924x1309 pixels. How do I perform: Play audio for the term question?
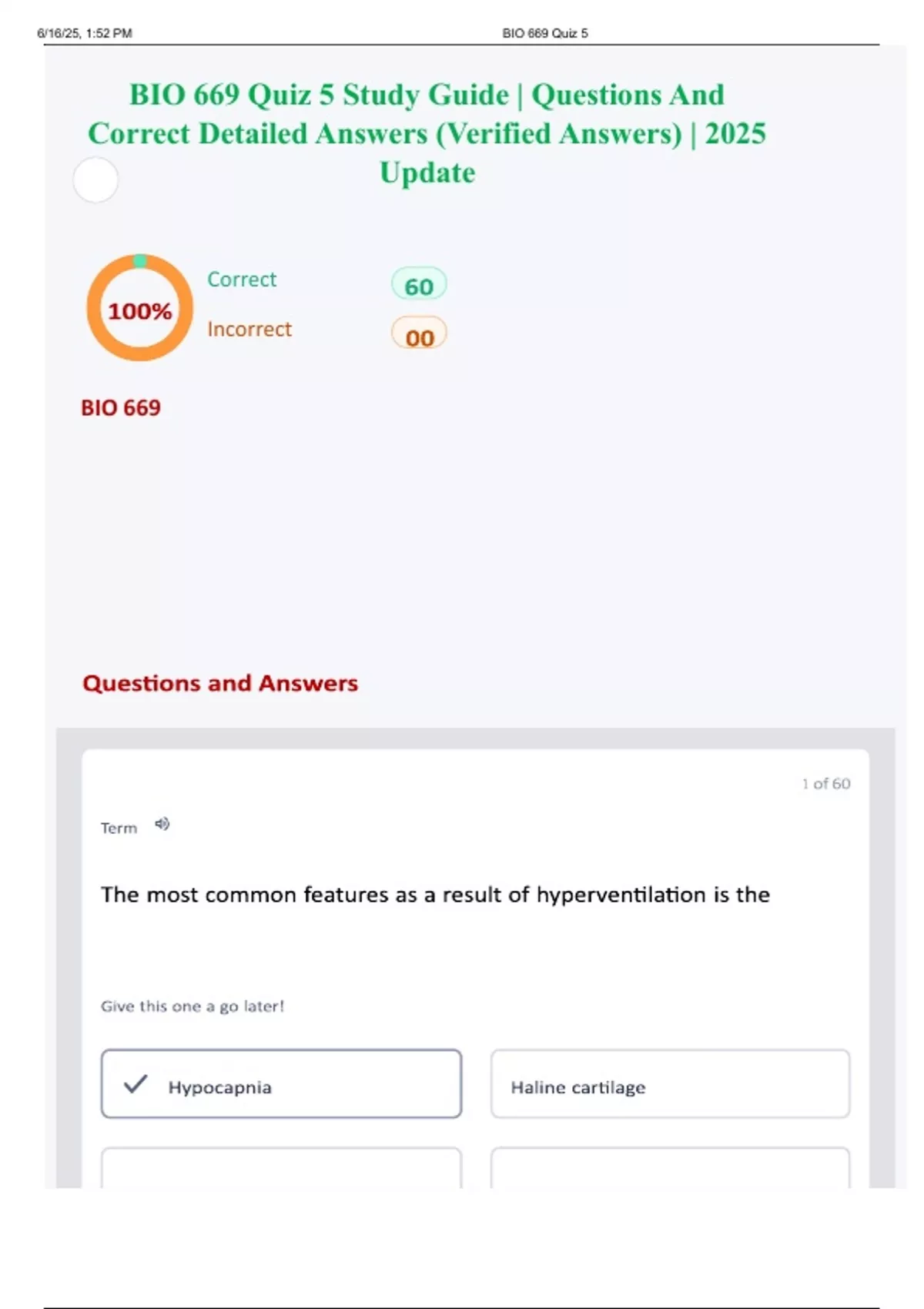(162, 824)
